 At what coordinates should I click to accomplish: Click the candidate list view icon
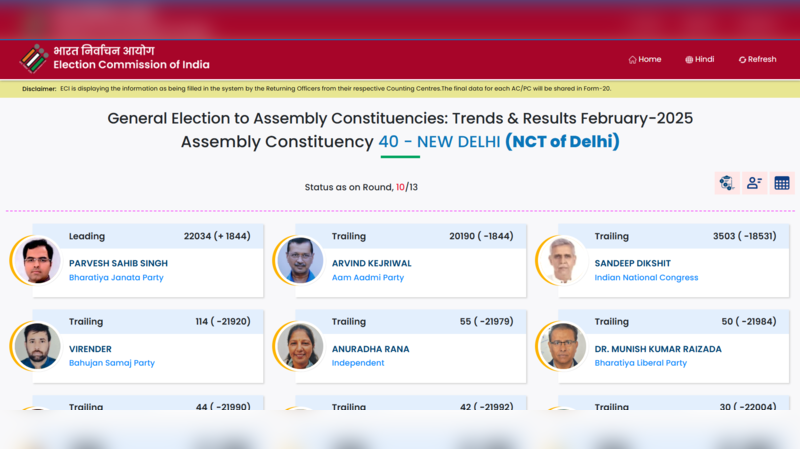tap(754, 183)
